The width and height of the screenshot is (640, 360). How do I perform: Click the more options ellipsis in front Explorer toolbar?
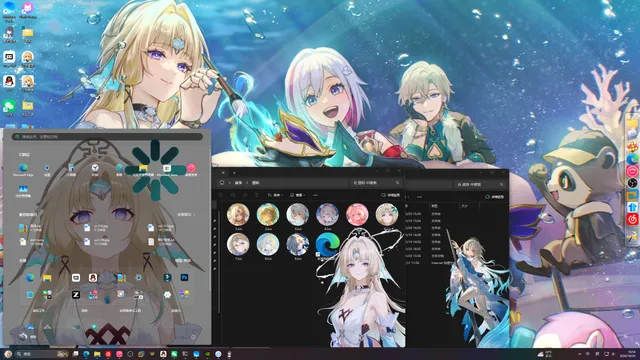tap(316, 195)
